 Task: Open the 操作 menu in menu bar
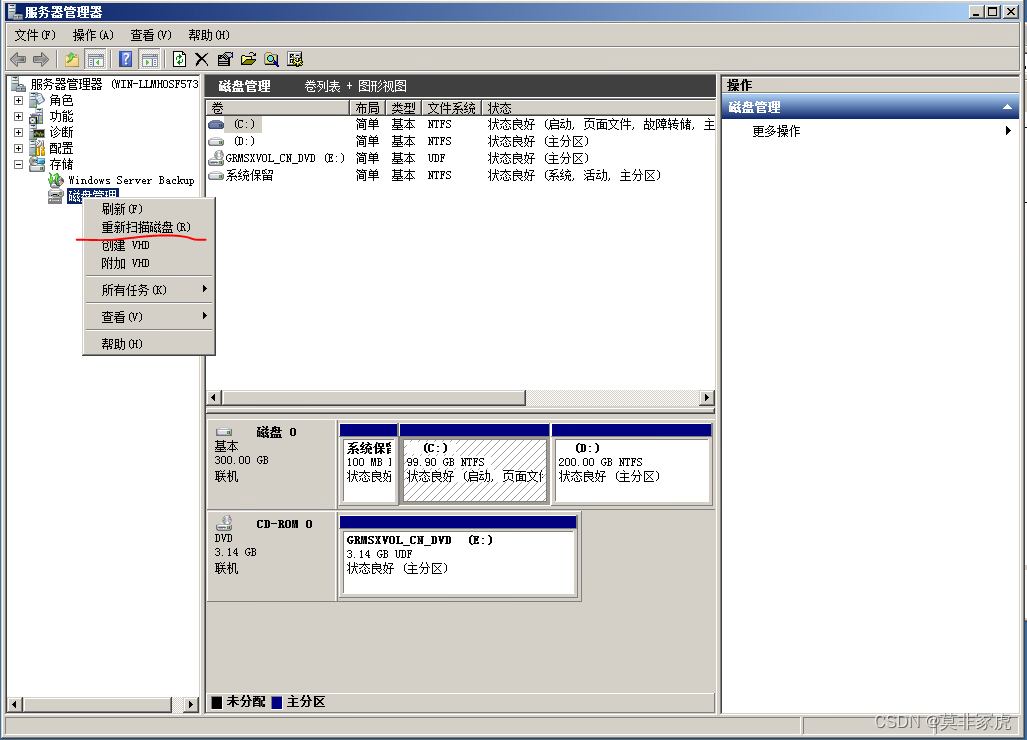click(93, 35)
